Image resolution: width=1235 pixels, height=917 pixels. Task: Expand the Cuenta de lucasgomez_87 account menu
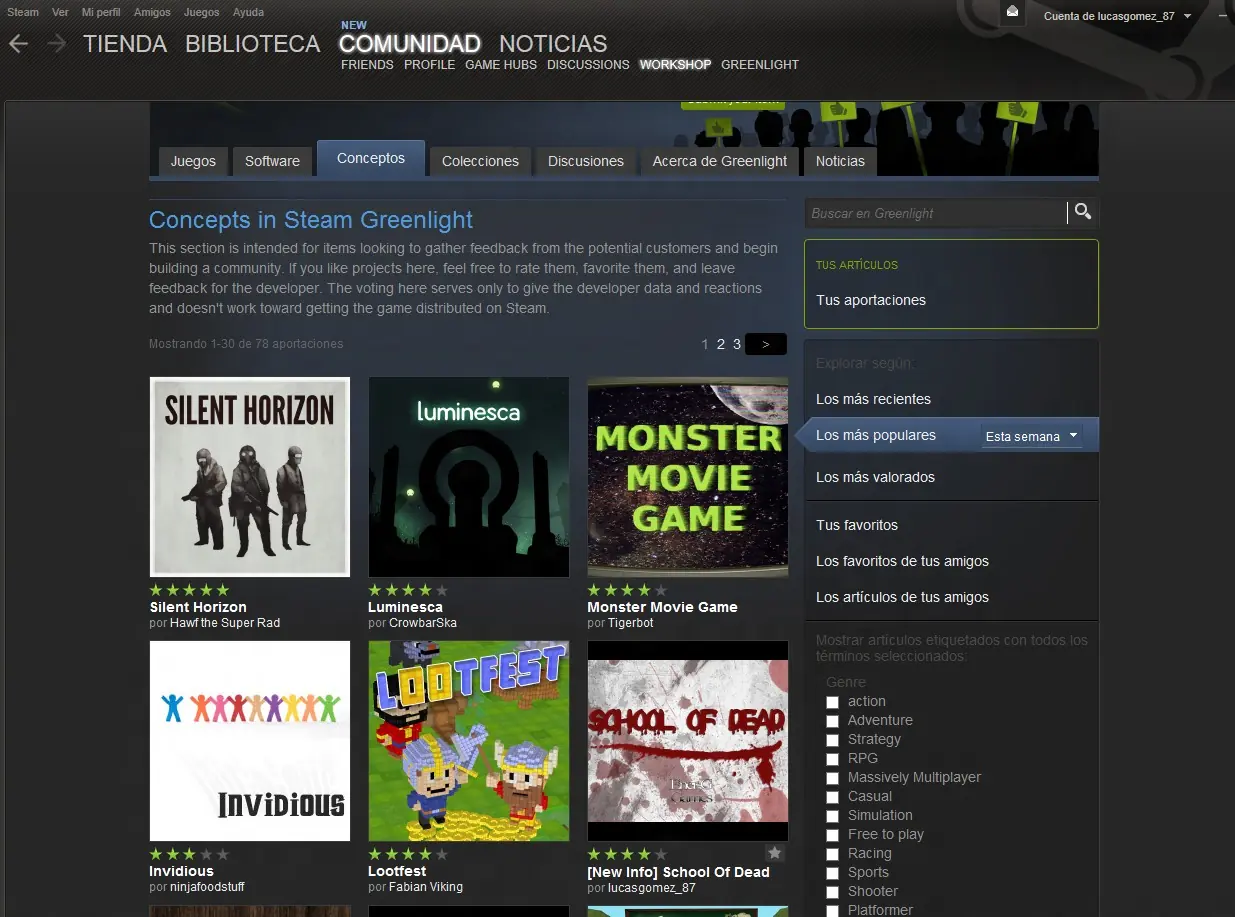[1117, 16]
